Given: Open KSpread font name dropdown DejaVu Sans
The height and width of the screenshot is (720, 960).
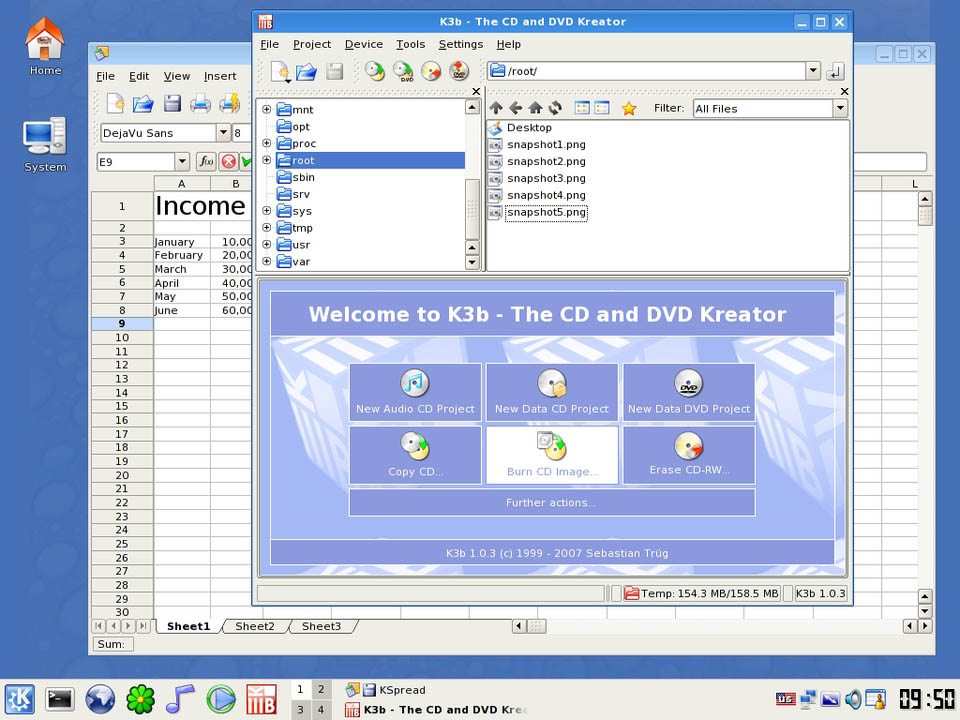Looking at the screenshot, I should click(223, 133).
